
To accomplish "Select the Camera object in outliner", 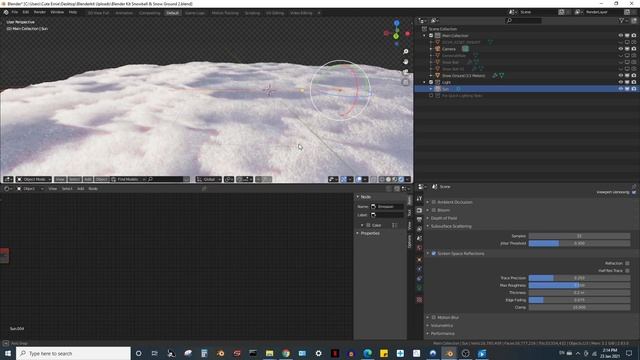I will [449, 49].
